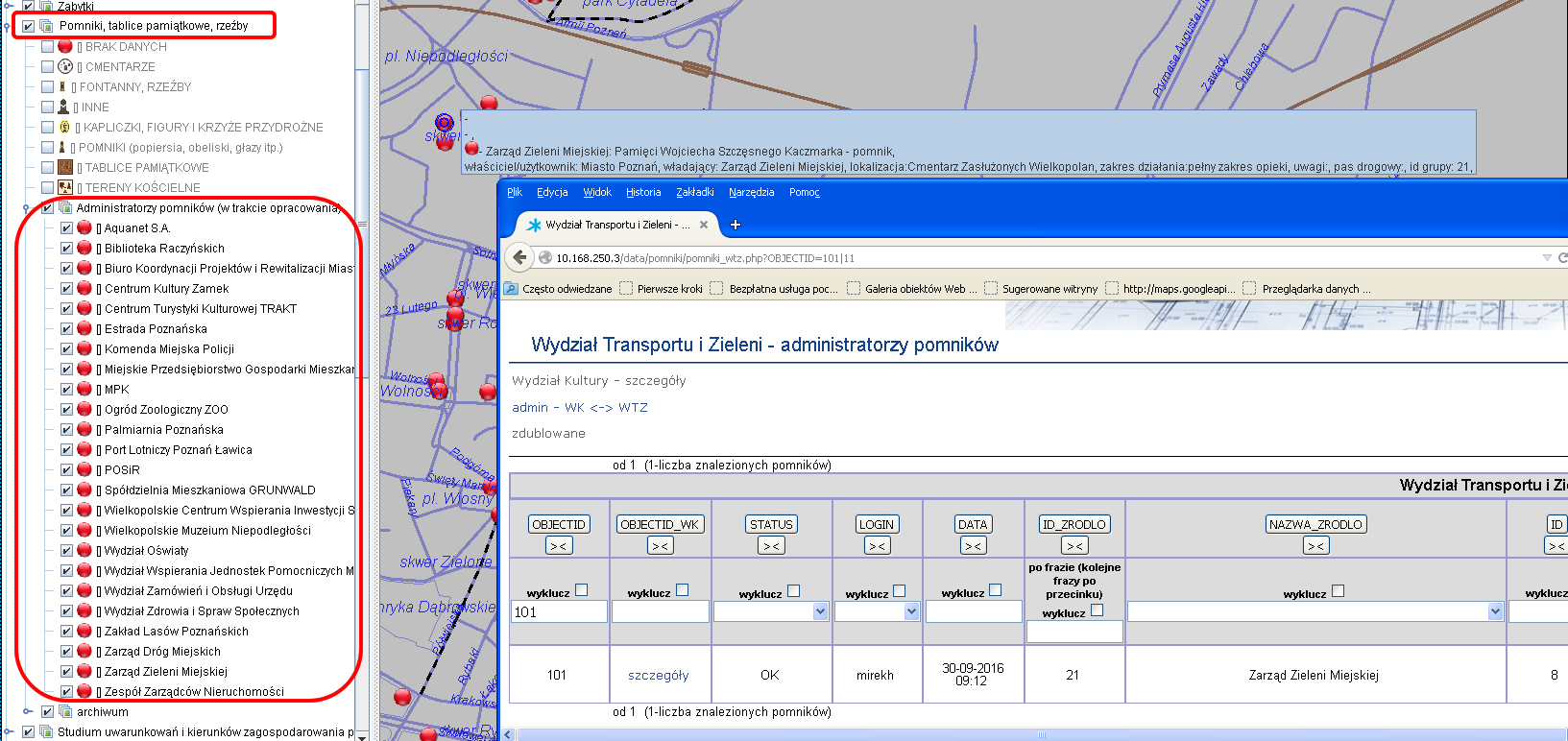Screen dimensions: 1568x741
Task: Open the szczegóły link in the table row
Action: 658,675
